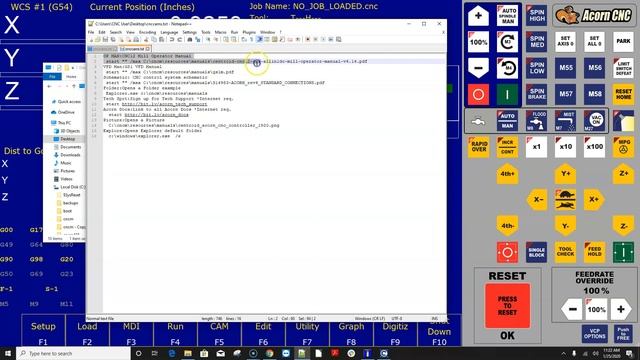Jog Z axis down with Z-
640x360 pixels.
(623, 226)
